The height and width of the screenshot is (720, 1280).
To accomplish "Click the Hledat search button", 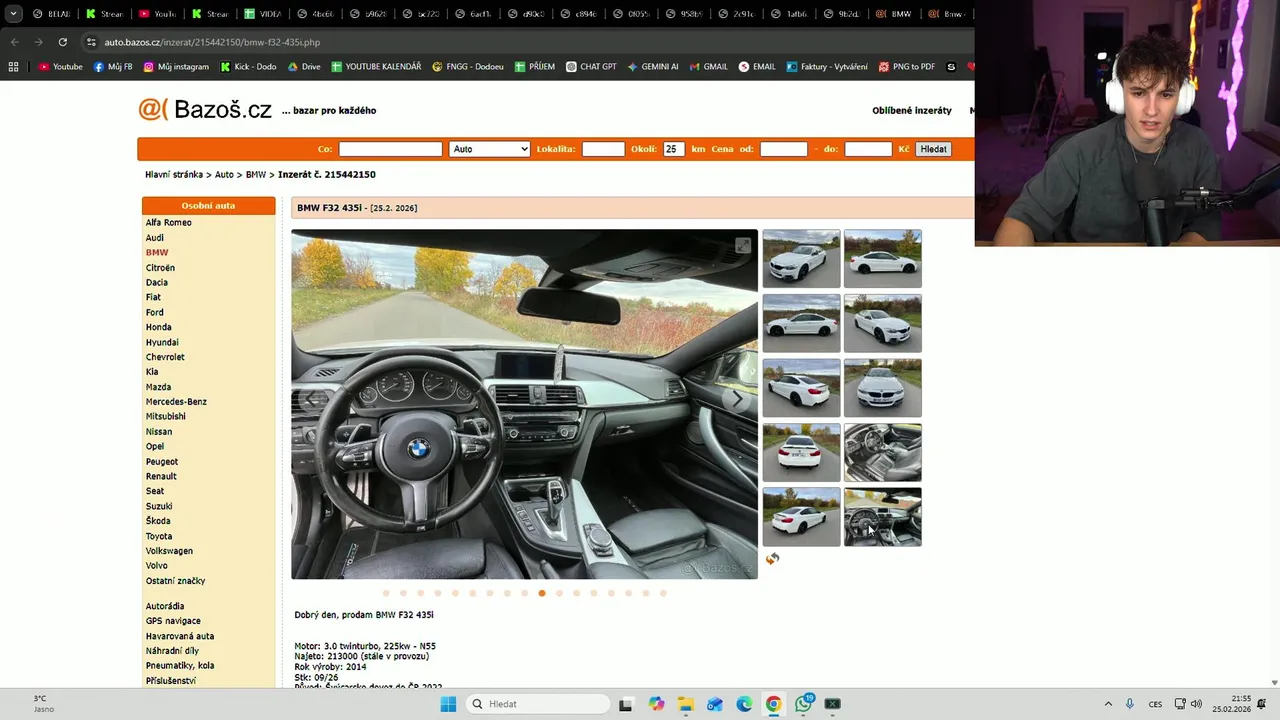I will [933, 149].
